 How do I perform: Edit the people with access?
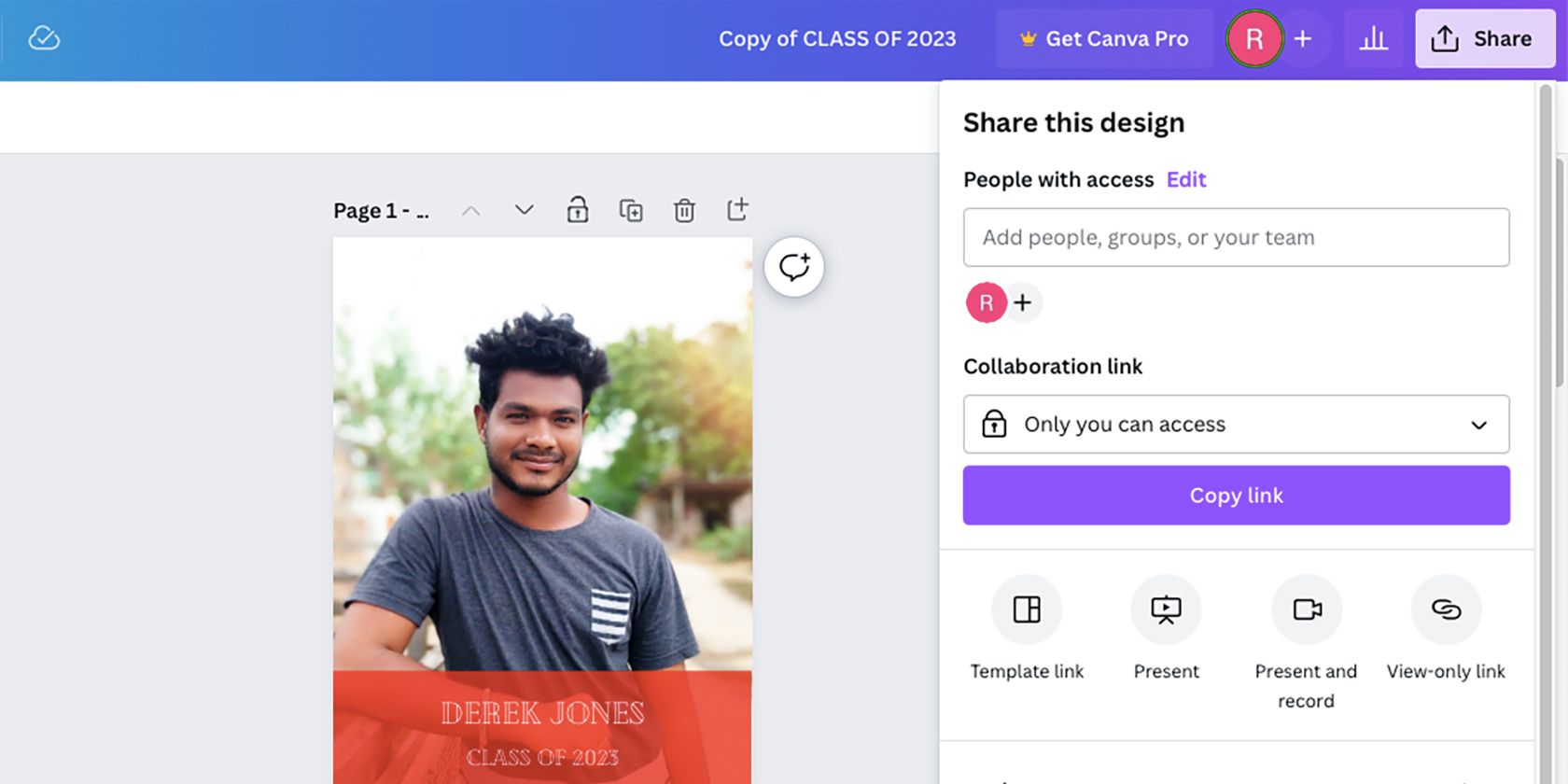click(x=1185, y=179)
